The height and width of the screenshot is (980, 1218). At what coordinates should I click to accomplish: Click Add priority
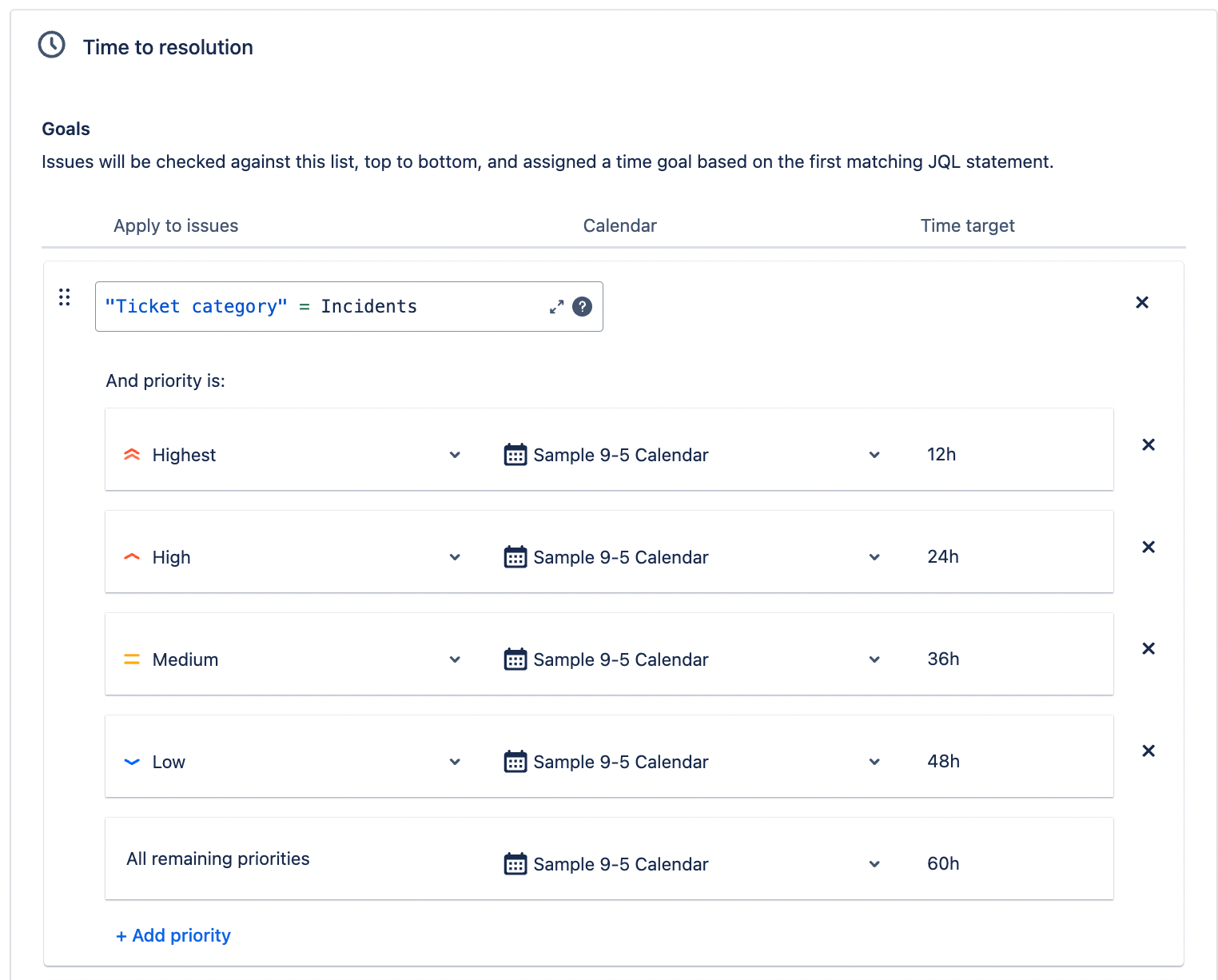173,935
